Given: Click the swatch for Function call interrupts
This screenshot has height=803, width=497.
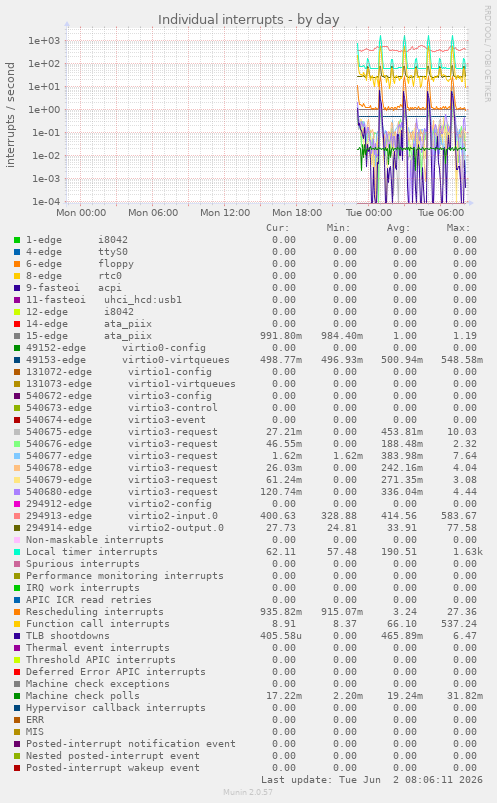Looking at the screenshot, I should coord(17,624).
